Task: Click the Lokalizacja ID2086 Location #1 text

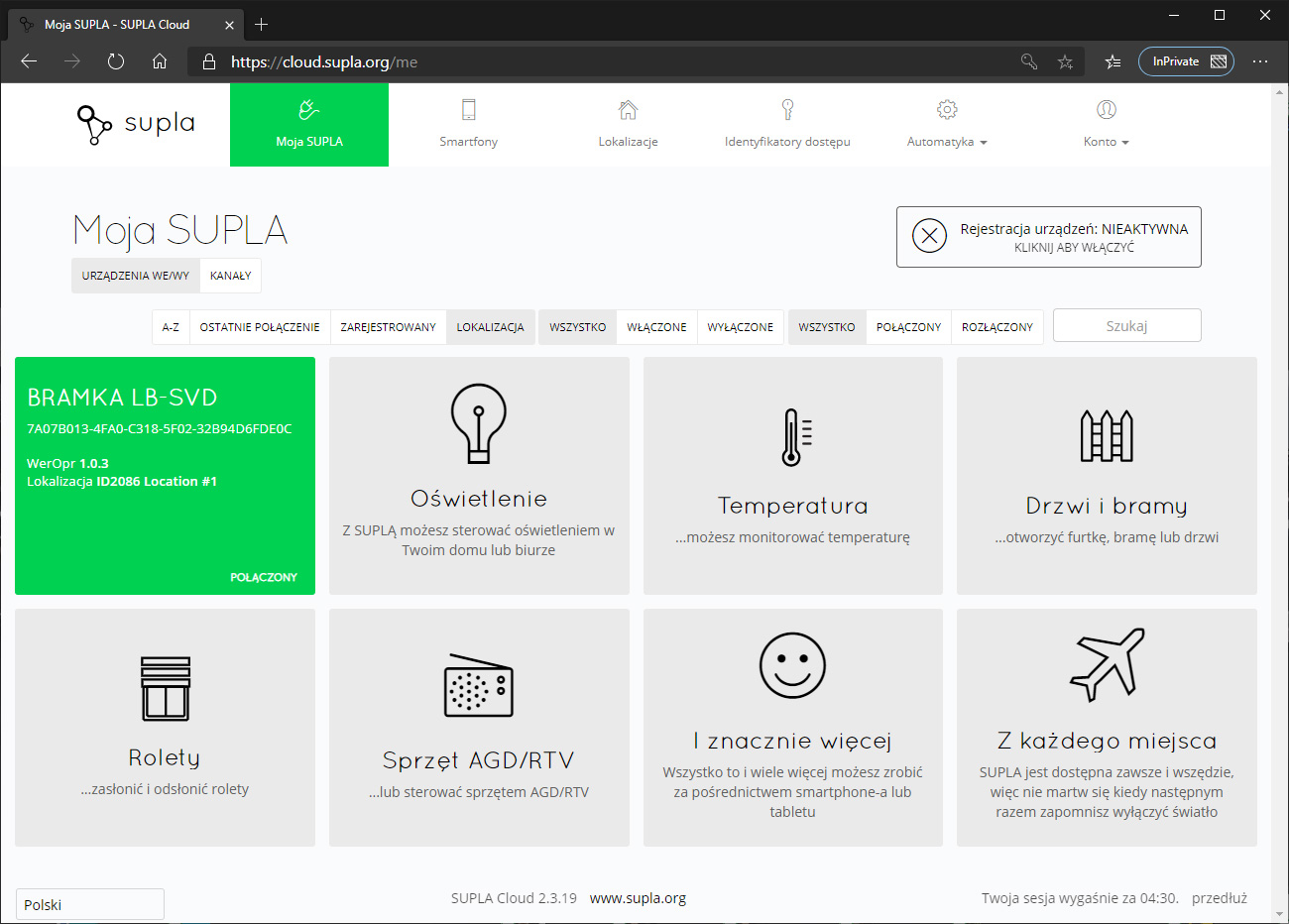Action: click(x=122, y=481)
